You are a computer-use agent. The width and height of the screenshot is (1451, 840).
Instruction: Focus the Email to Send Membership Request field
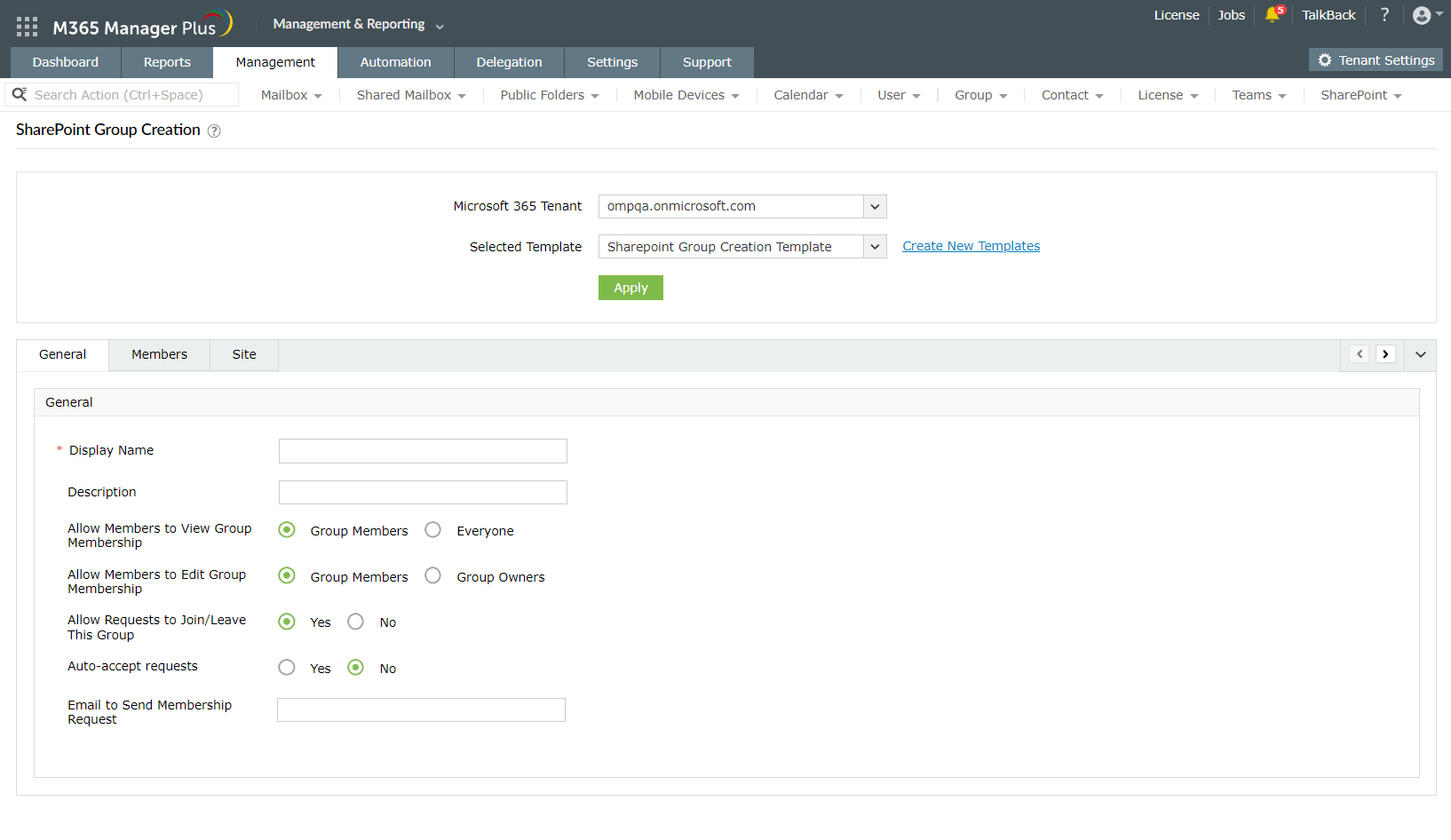point(421,709)
